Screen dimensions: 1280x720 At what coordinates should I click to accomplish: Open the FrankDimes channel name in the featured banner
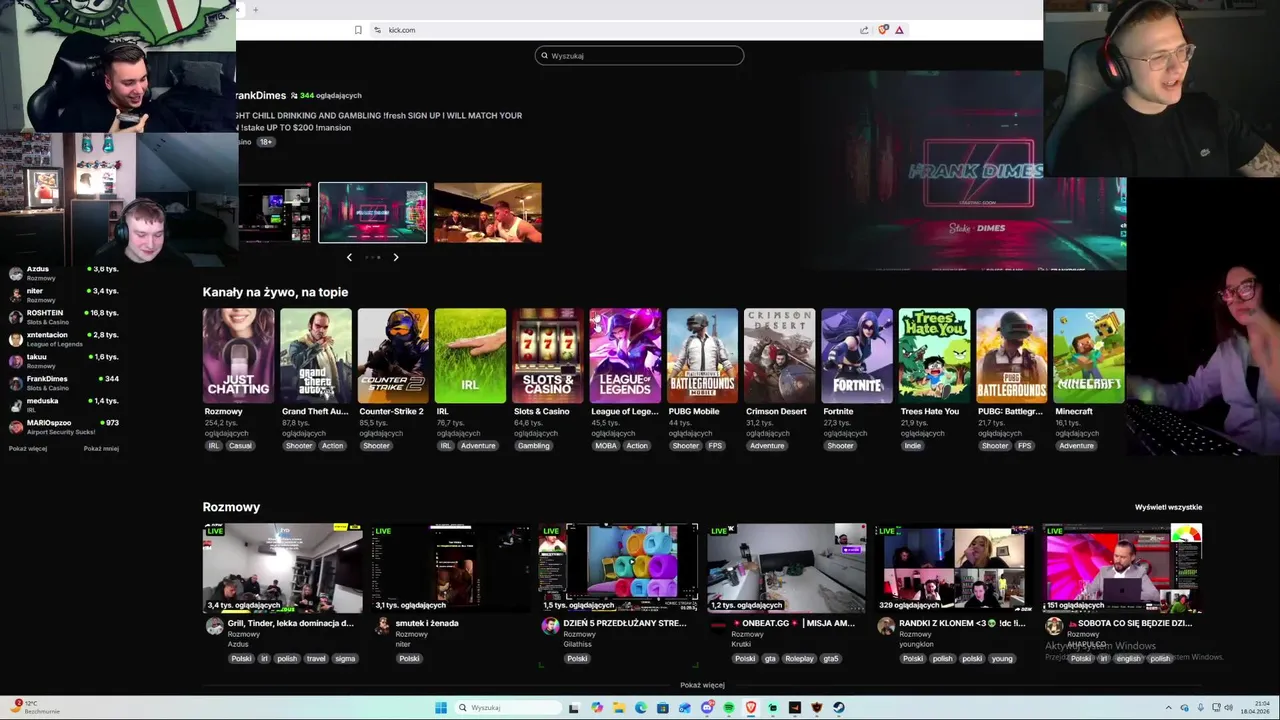261,96
